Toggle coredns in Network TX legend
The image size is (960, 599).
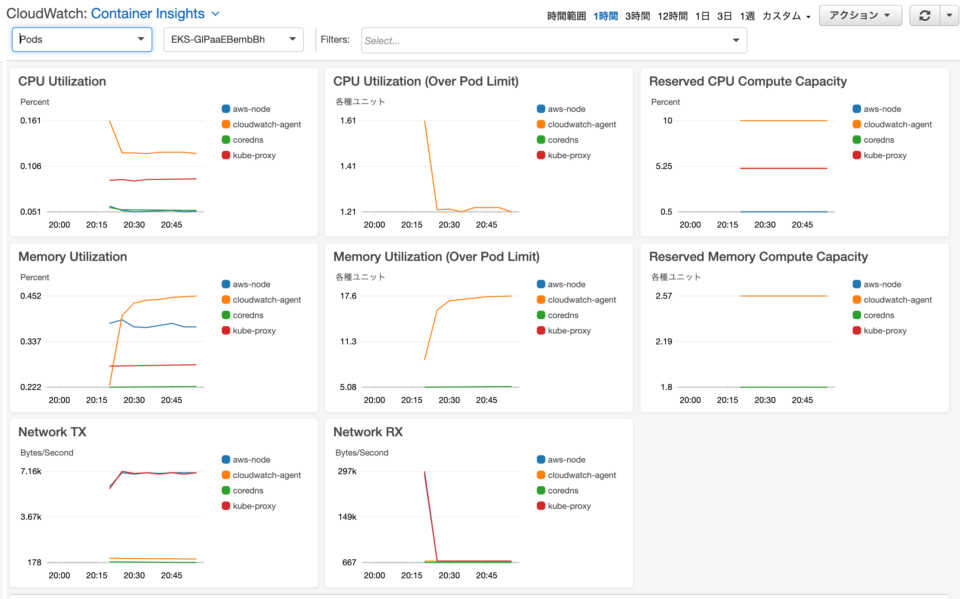click(242, 490)
